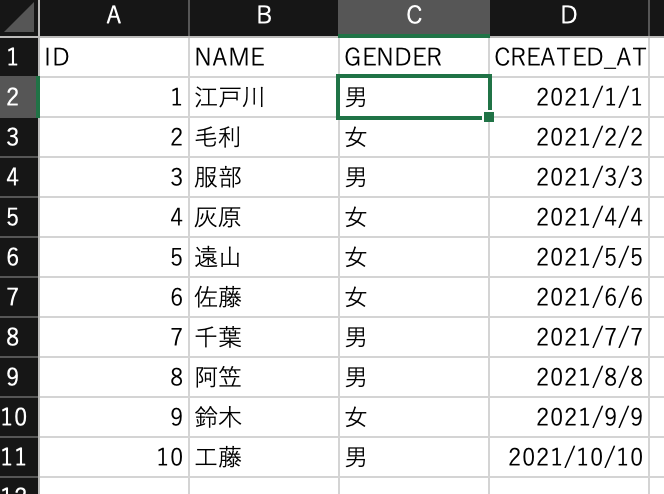Click the date cell 2021/10/10

point(570,457)
